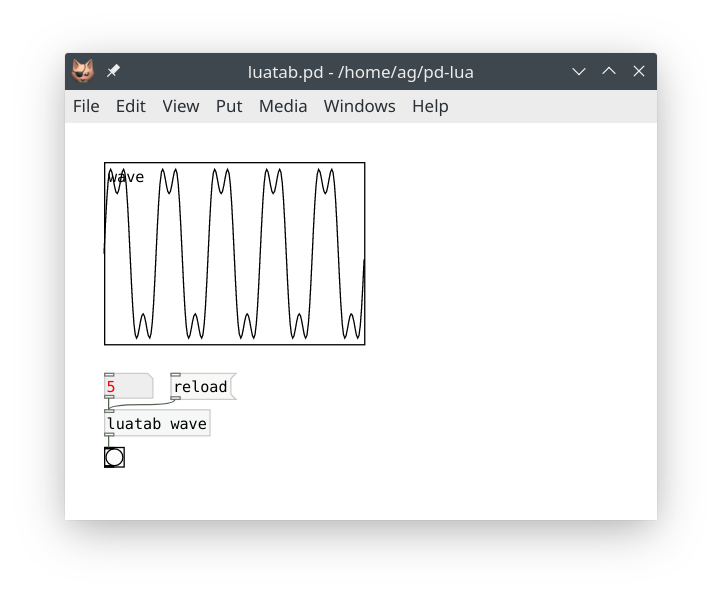The image size is (722, 597).
Task: Open the Edit menu
Action: (130, 106)
